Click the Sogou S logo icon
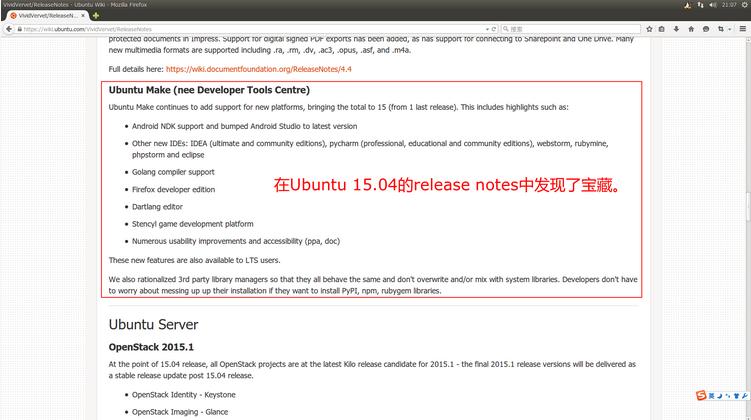The image size is (751, 420). pos(701,395)
